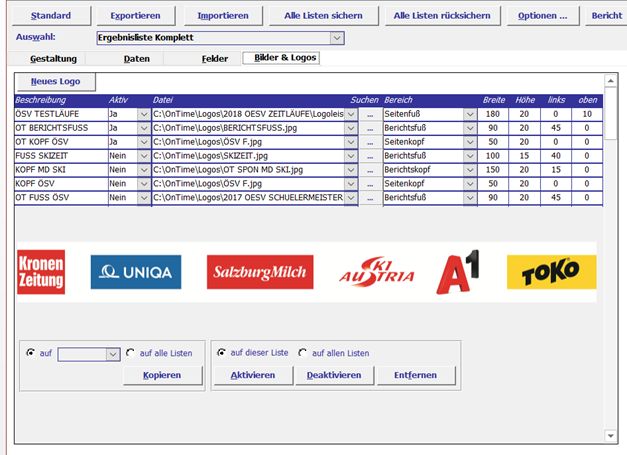Click the Neues Logo button
The width and height of the screenshot is (627, 455).
(x=56, y=82)
